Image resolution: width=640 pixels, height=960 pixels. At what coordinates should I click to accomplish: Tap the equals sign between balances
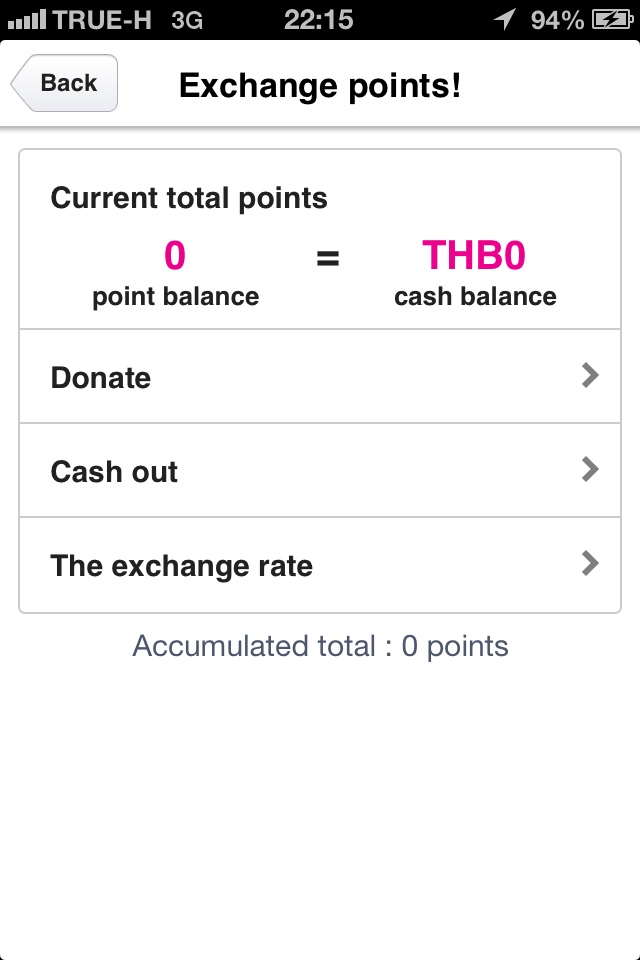(328, 258)
